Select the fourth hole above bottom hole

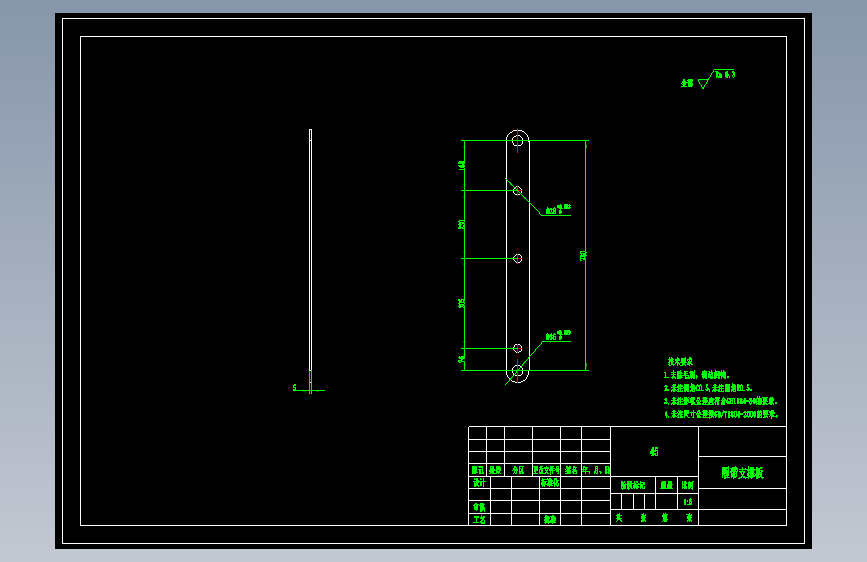coord(518,348)
